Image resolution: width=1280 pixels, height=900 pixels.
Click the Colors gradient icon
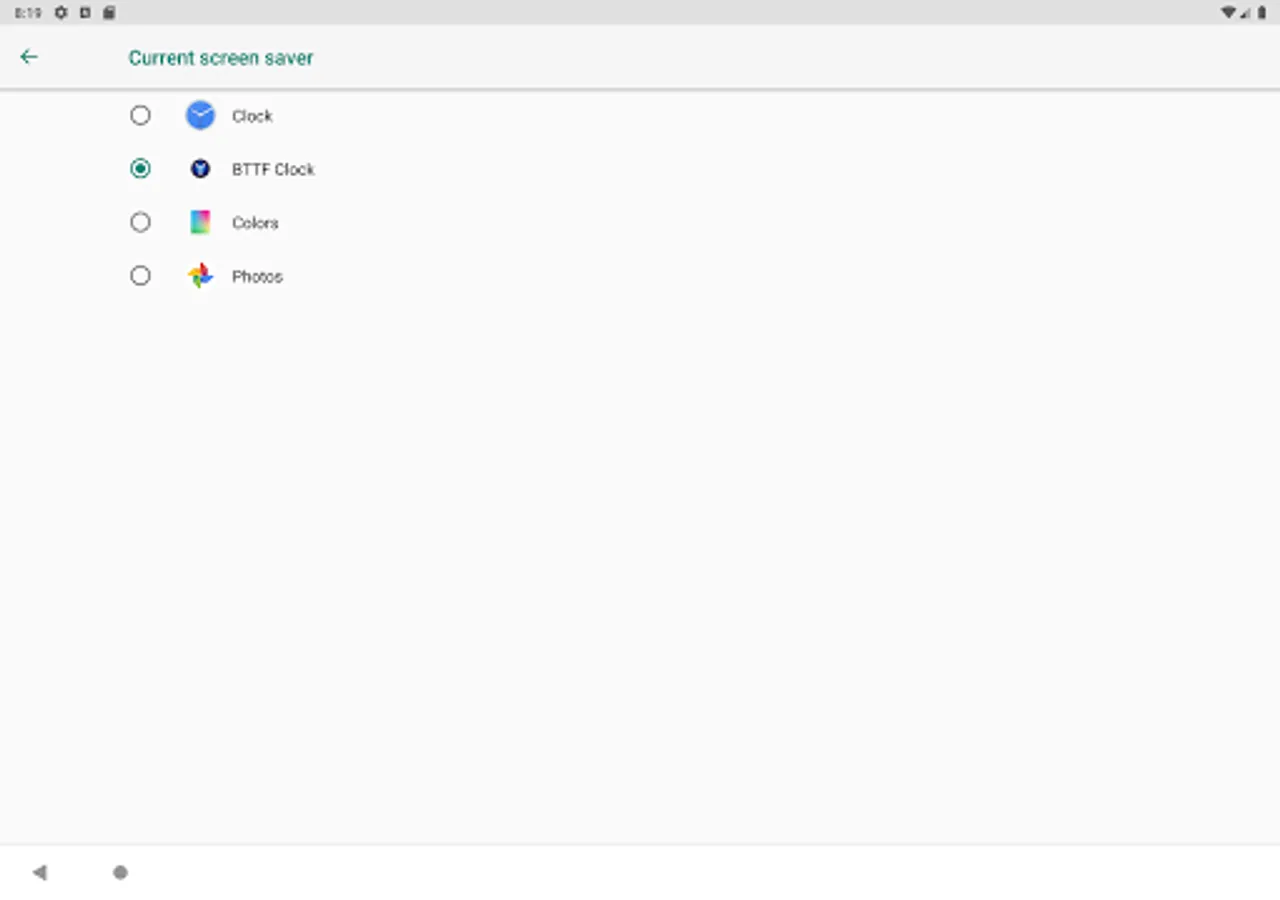pyautogui.click(x=200, y=223)
